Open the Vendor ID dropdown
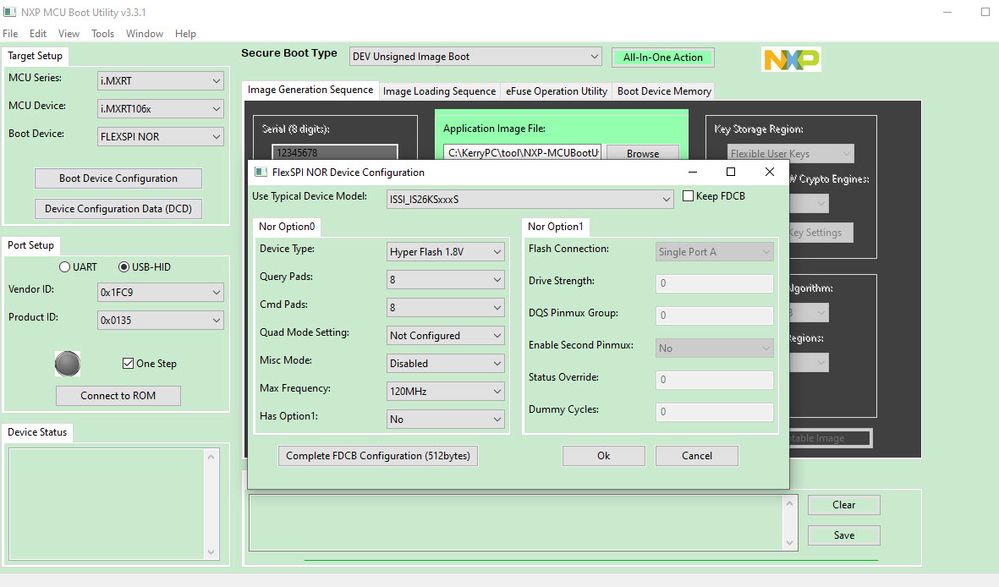The width and height of the screenshot is (999, 587). pos(160,293)
